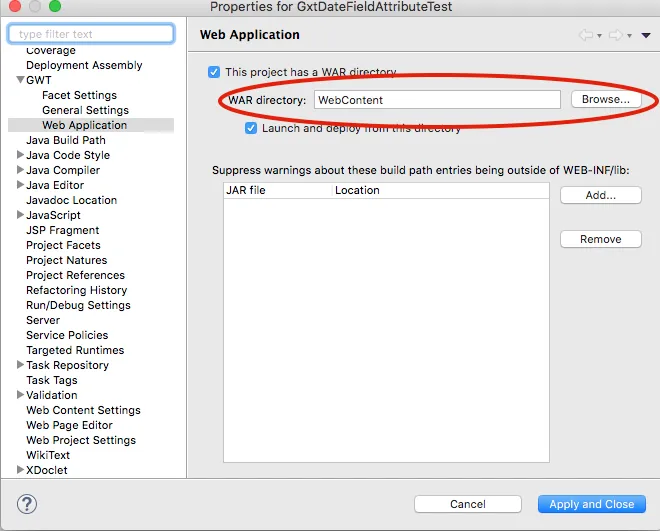
Task: Click the JAR file column header
Action: pos(277,190)
